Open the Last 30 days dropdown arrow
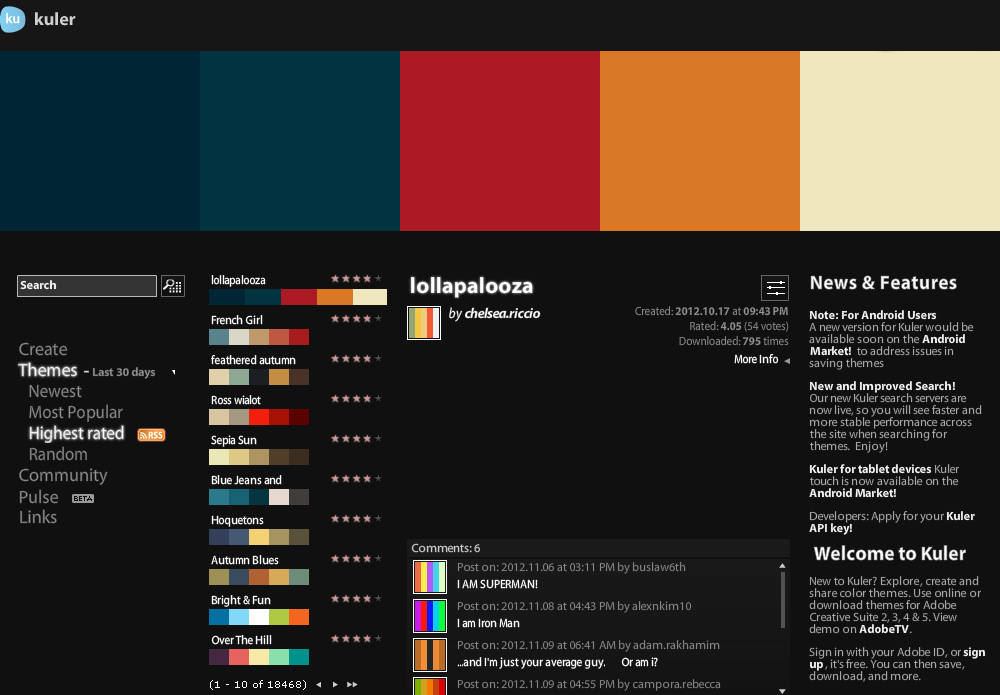The height and width of the screenshot is (695, 1000). click(173, 372)
